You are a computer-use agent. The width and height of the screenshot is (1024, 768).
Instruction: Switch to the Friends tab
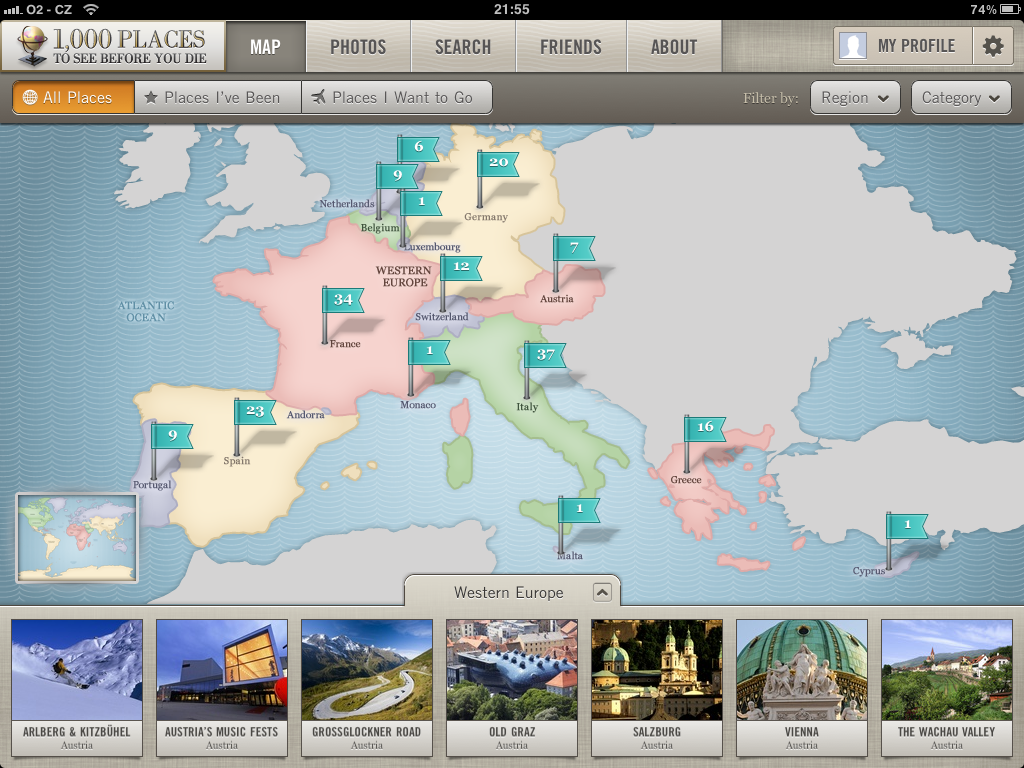[x=571, y=47]
